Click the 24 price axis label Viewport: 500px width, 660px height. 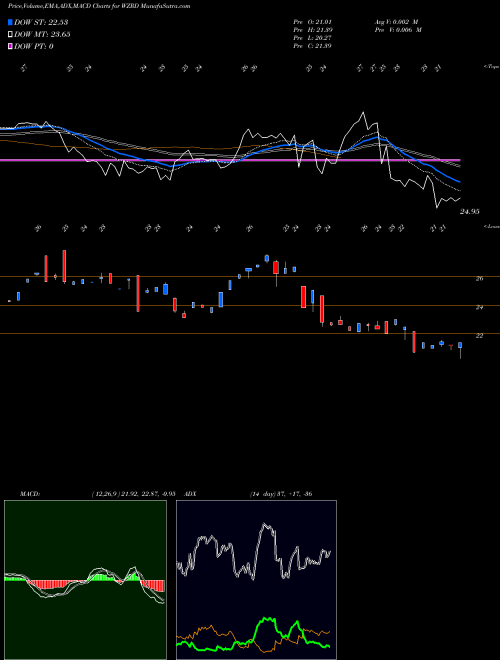click(x=479, y=307)
